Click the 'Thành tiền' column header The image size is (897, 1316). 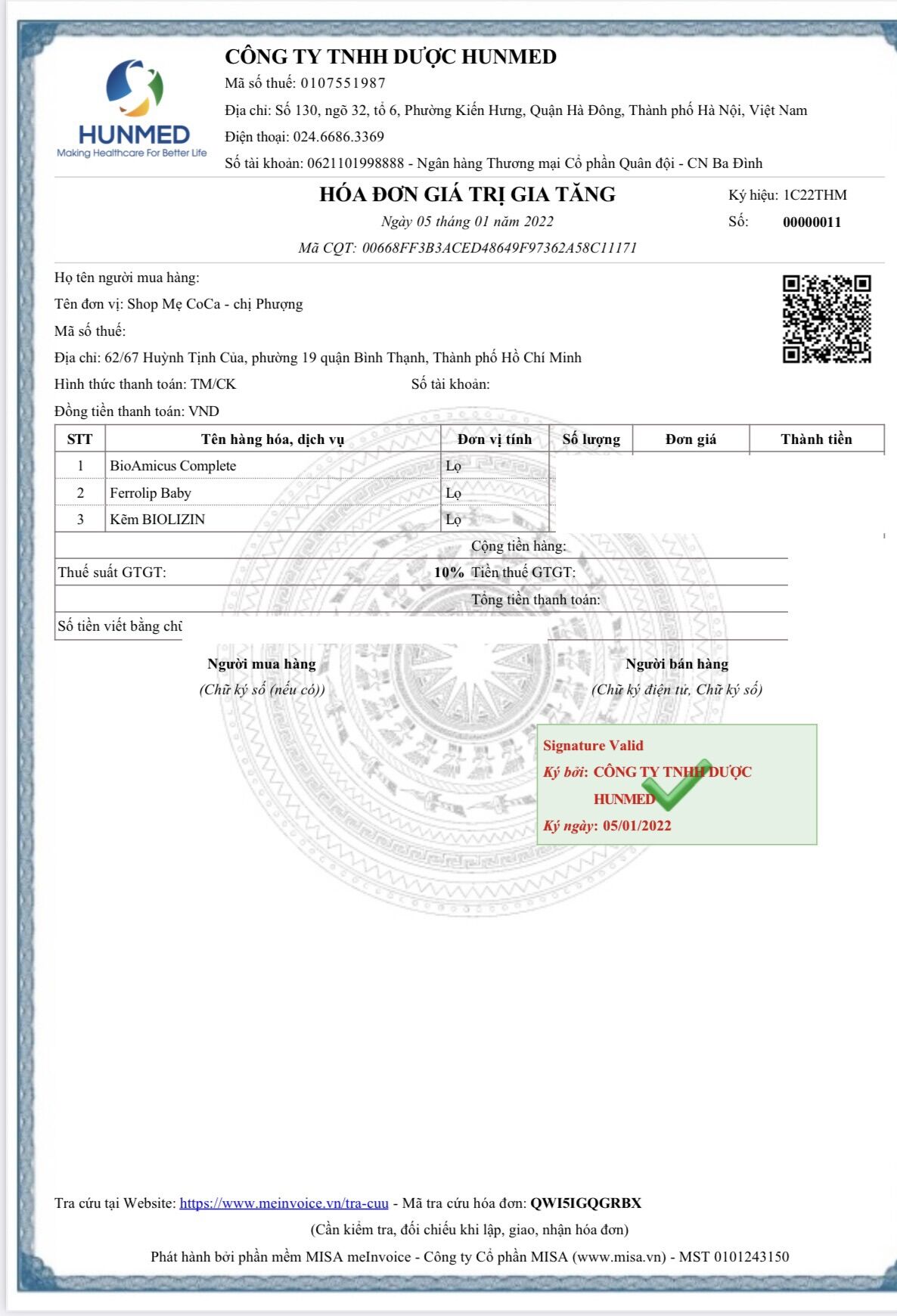(x=817, y=439)
